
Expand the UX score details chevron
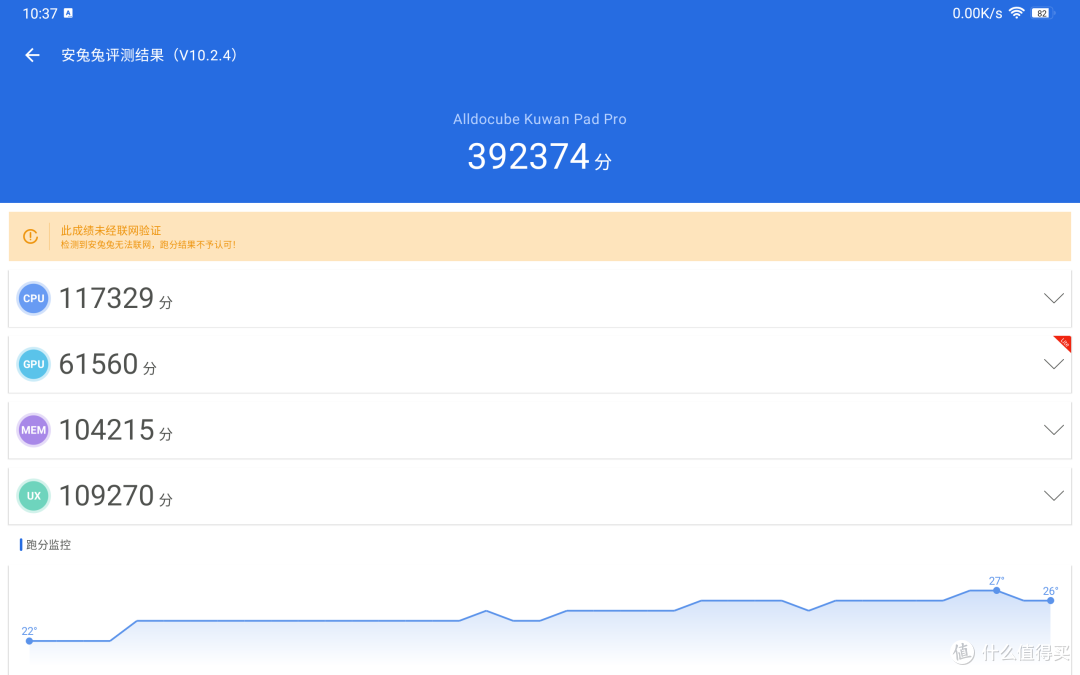1053,496
